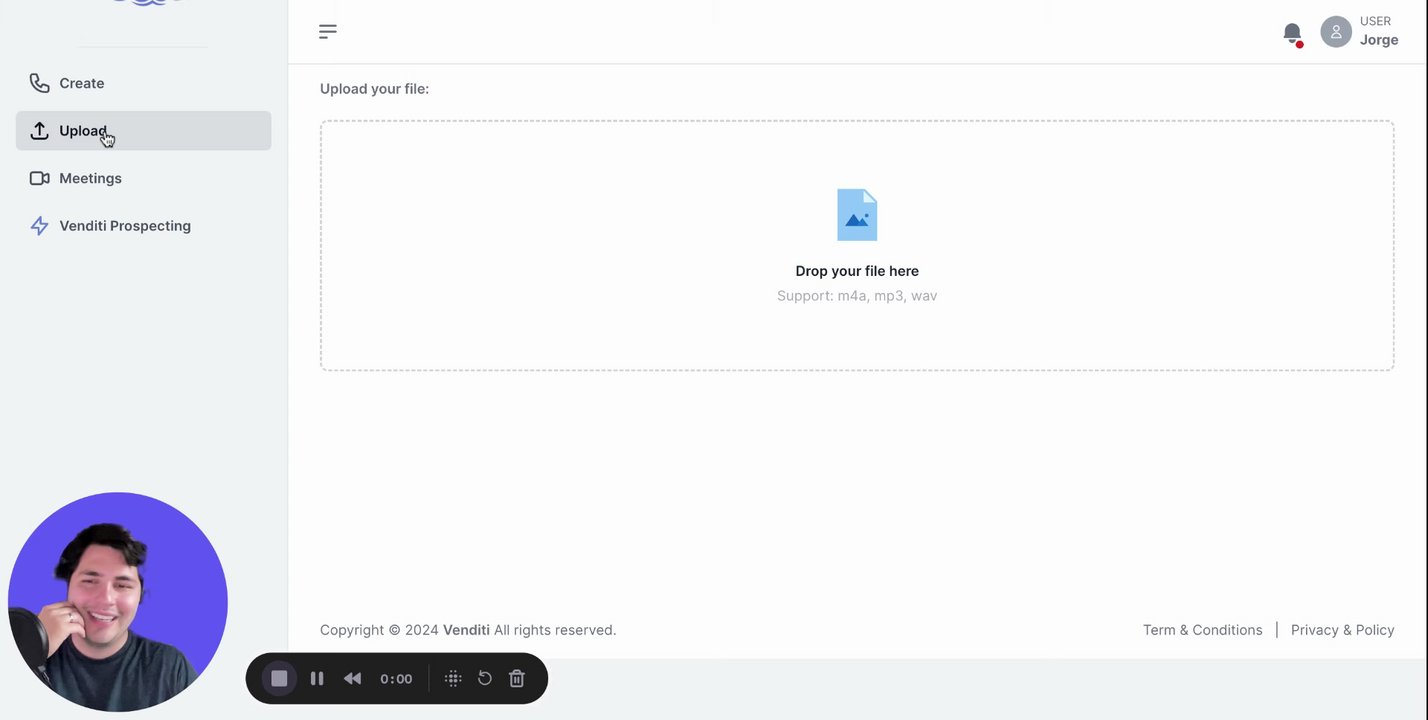Toggle the hamburger menu icon

coord(328,32)
